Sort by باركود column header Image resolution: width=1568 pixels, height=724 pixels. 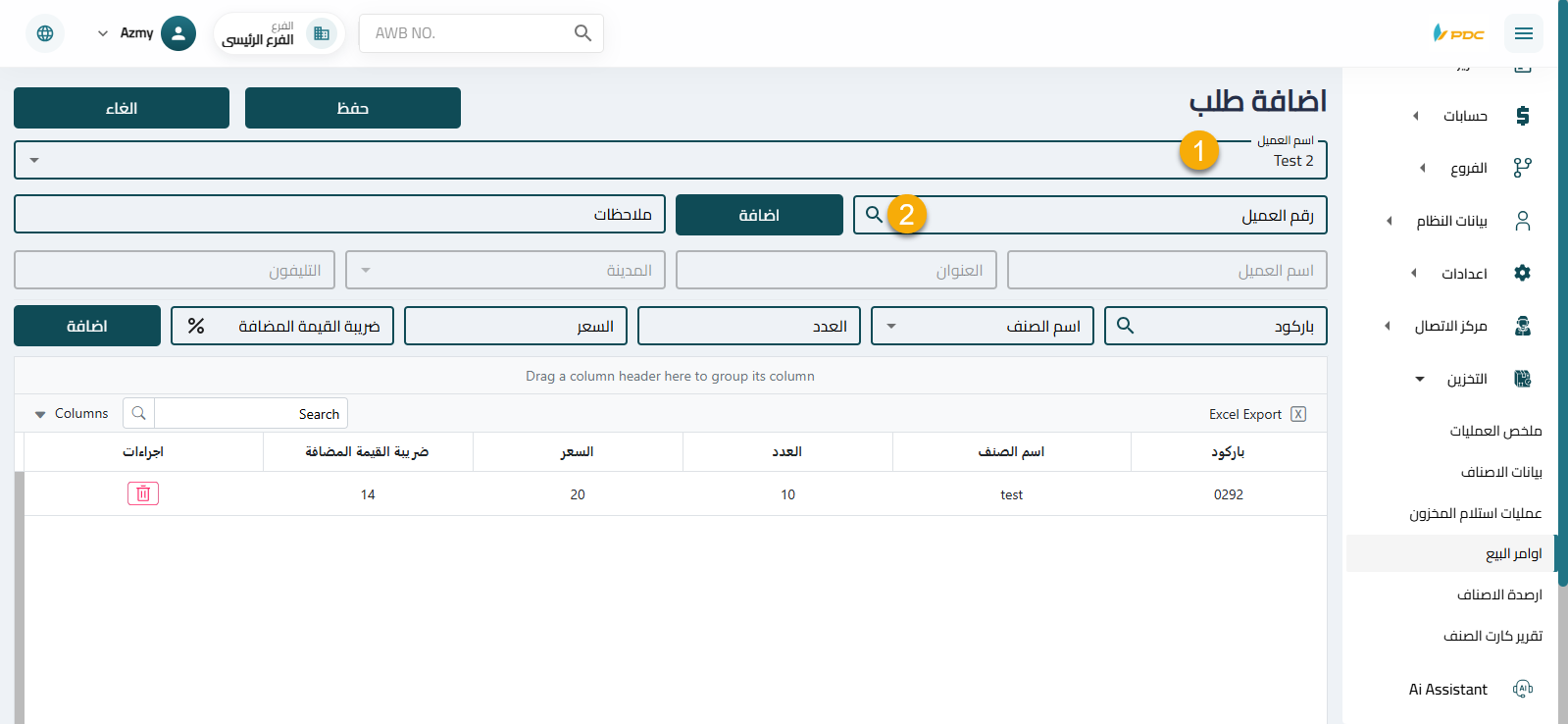point(1229,451)
